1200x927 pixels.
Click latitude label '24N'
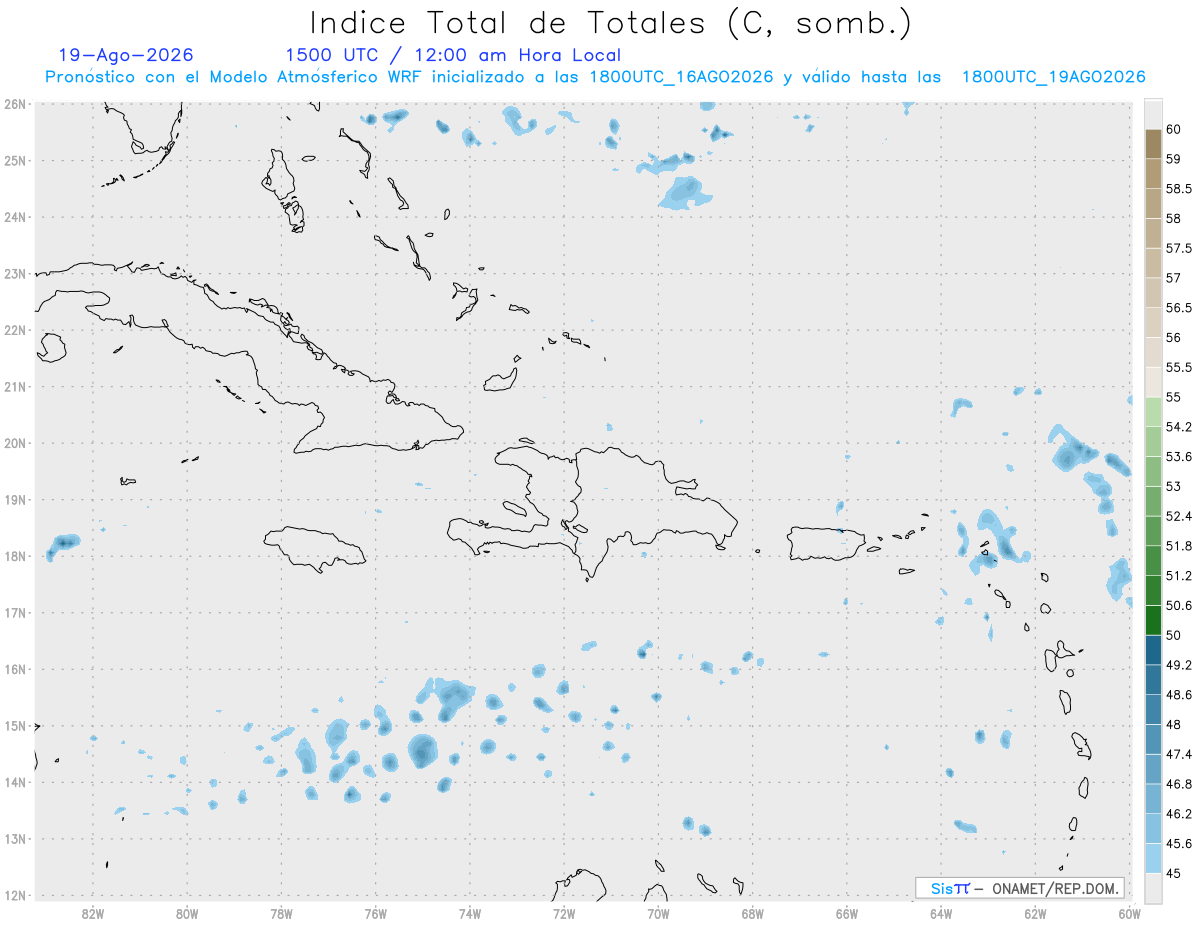coord(15,217)
